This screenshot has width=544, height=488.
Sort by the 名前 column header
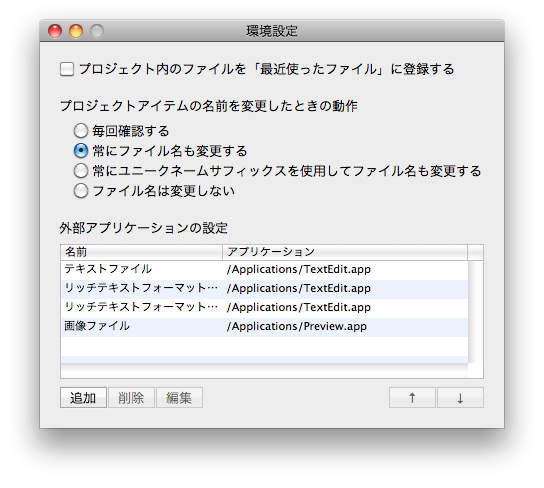point(142,252)
